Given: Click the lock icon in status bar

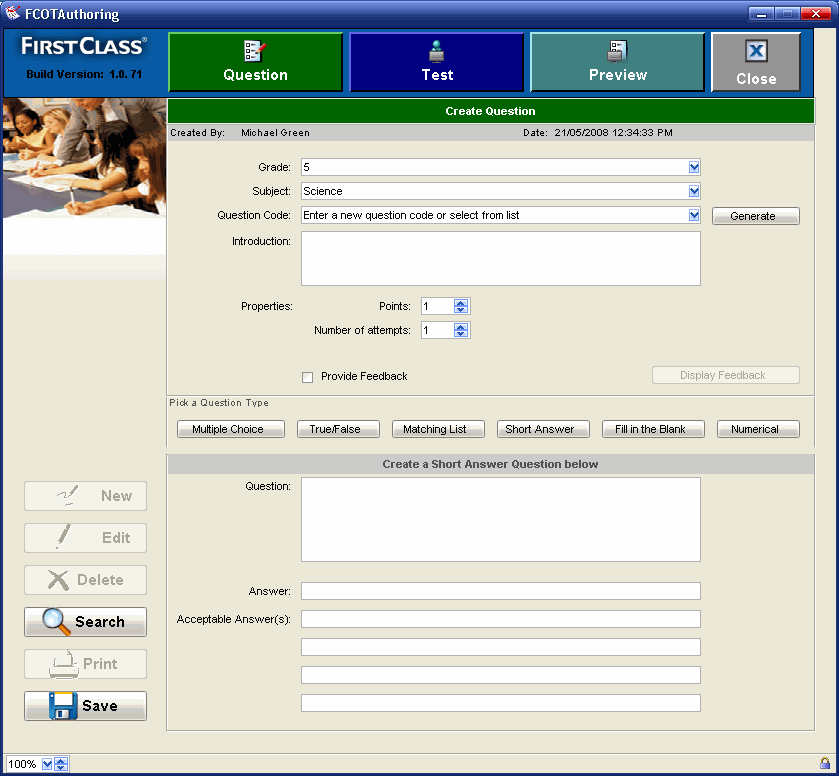Looking at the screenshot, I should click(824, 764).
